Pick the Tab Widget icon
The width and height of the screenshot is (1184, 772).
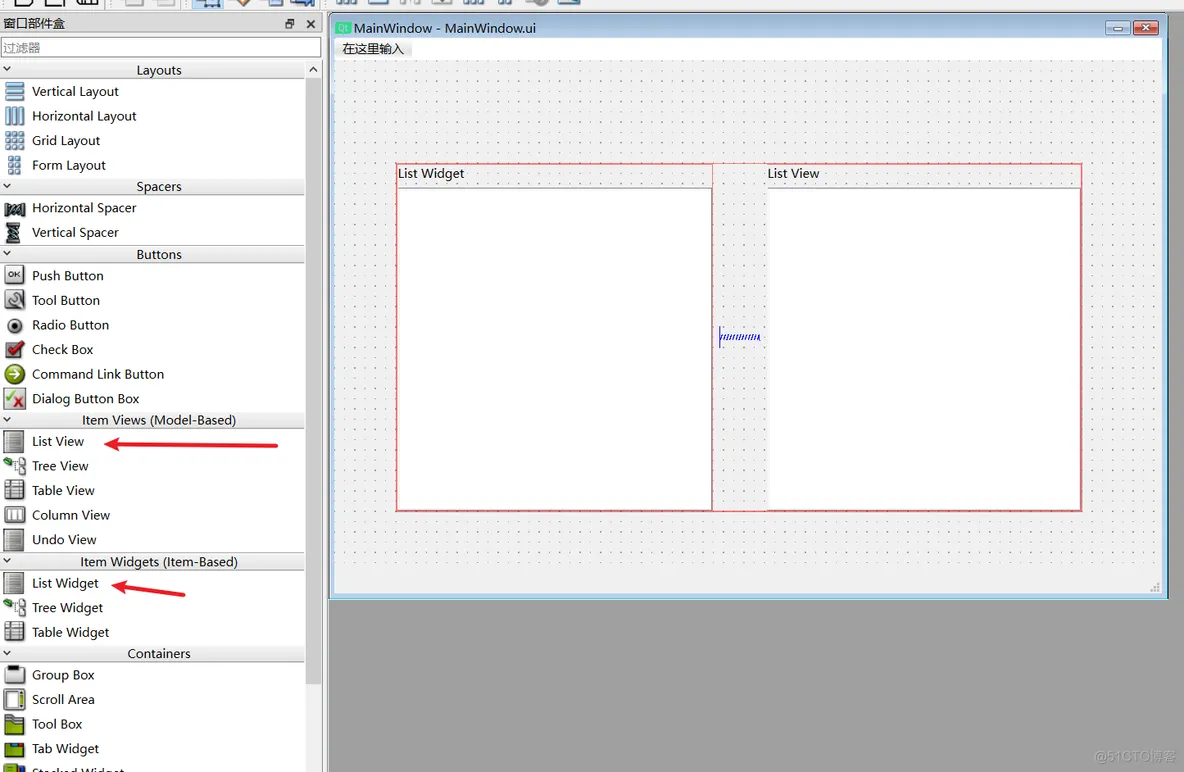(x=15, y=749)
